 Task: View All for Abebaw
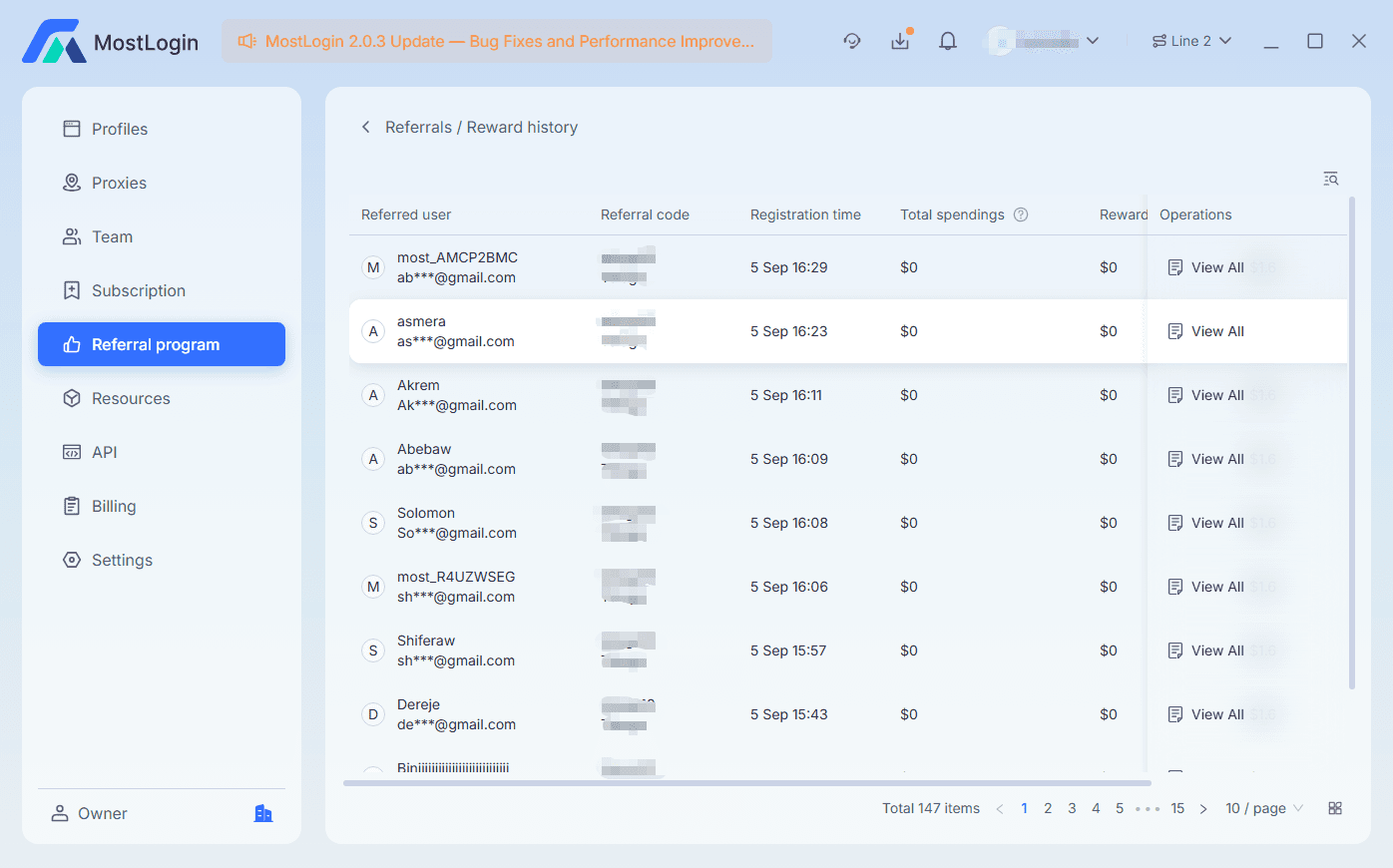click(x=1205, y=459)
